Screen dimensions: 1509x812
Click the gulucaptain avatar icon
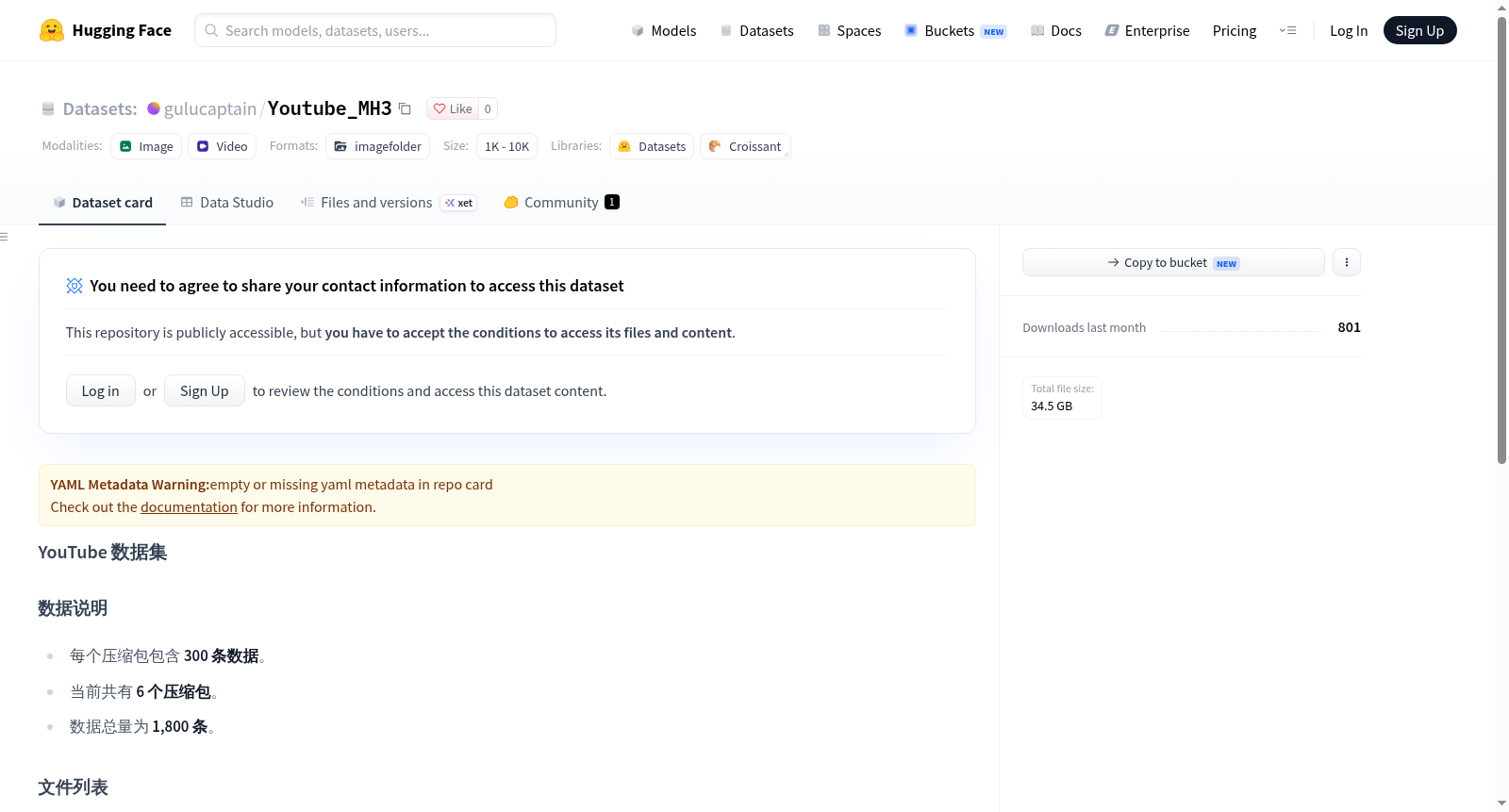pos(154,108)
